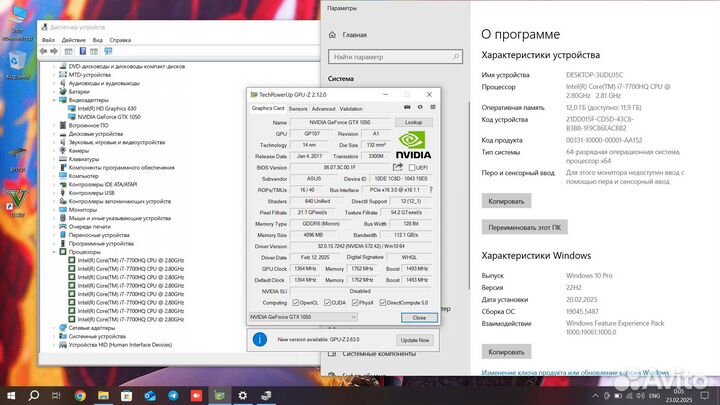The image size is (720, 405).
Task: Click Главная in the Settings sidebar
Action: click(x=354, y=35)
